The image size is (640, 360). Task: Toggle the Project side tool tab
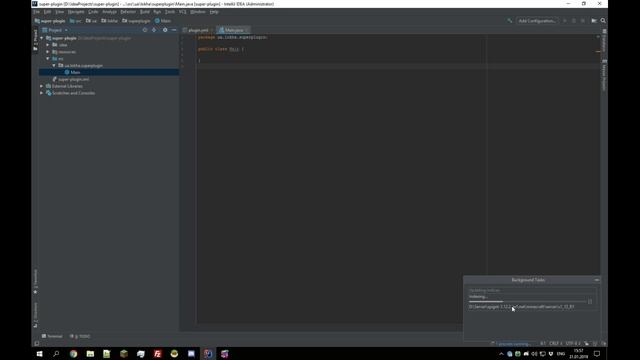pyautogui.click(x=36, y=40)
